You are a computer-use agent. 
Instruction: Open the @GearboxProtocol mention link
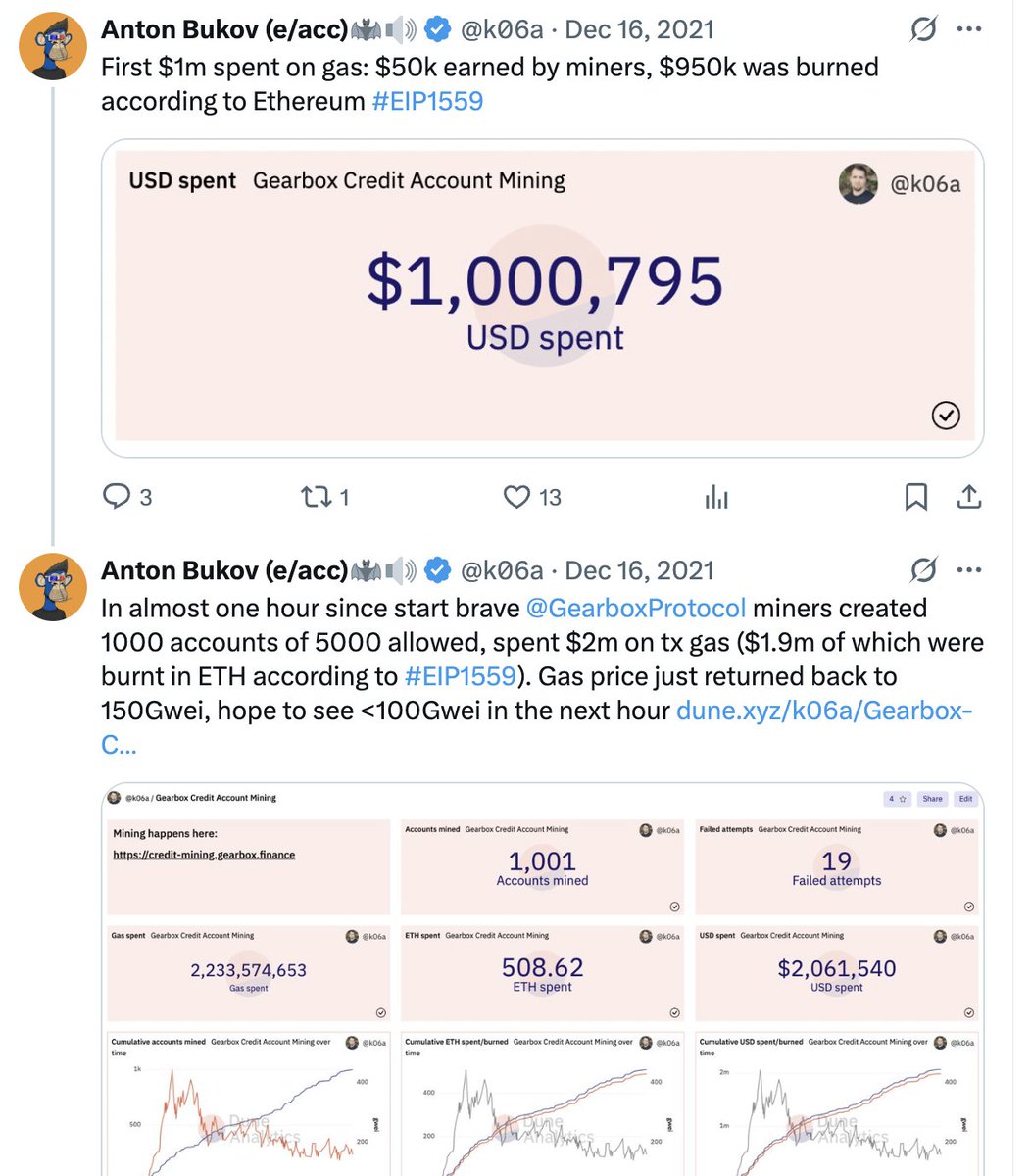click(x=636, y=608)
